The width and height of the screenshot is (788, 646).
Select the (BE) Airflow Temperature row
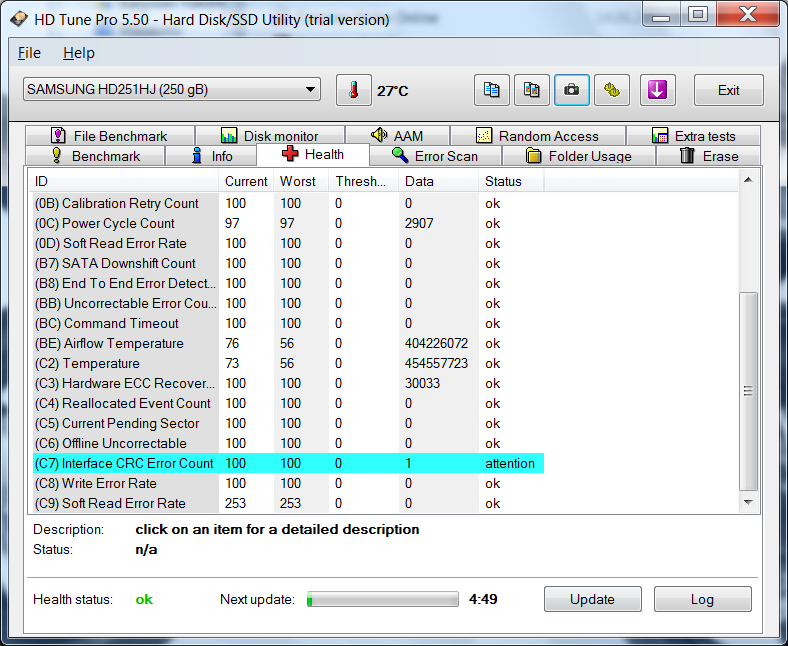[x=288, y=343]
